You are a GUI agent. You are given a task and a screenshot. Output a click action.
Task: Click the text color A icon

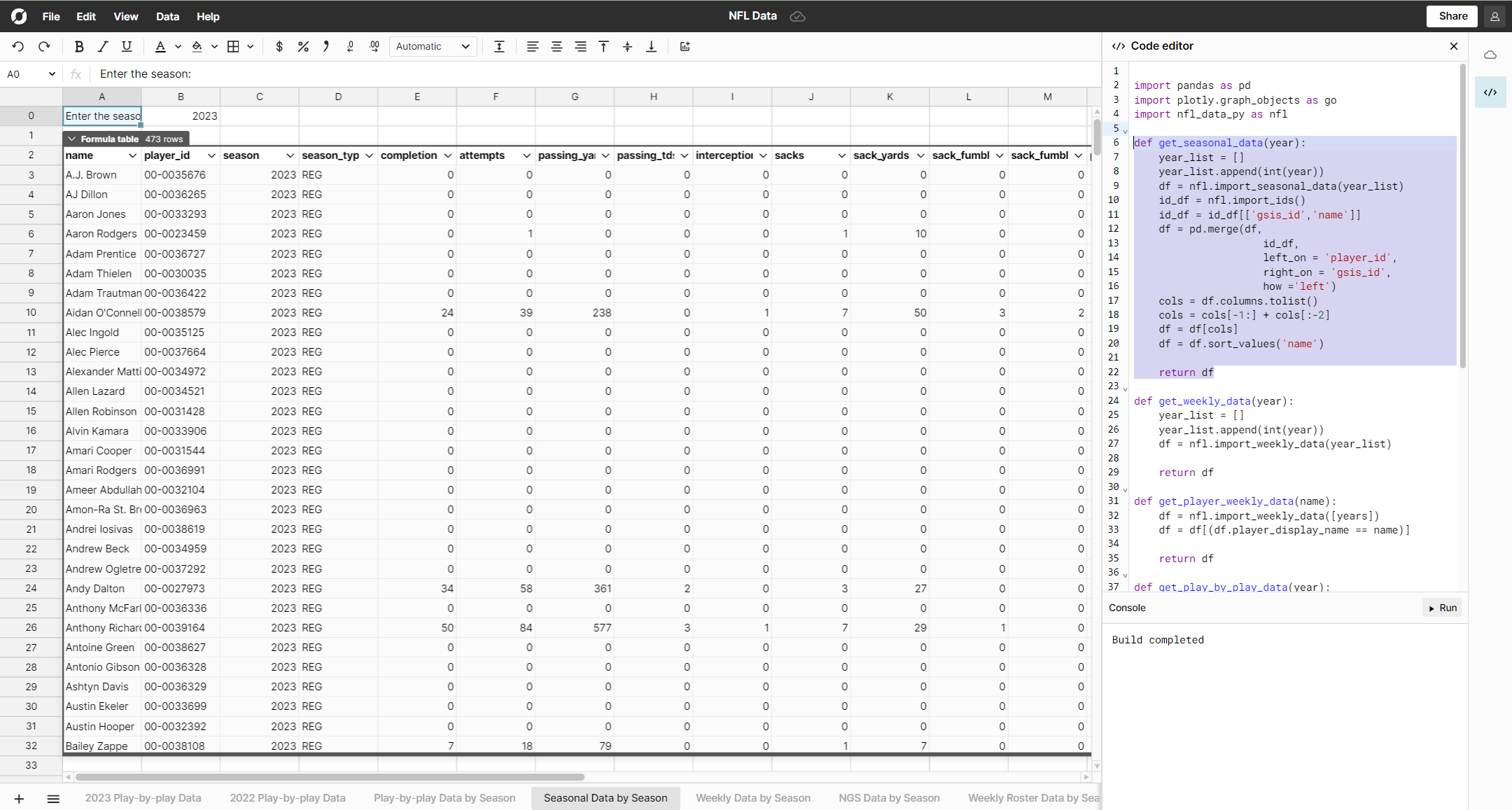tap(160, 47)
